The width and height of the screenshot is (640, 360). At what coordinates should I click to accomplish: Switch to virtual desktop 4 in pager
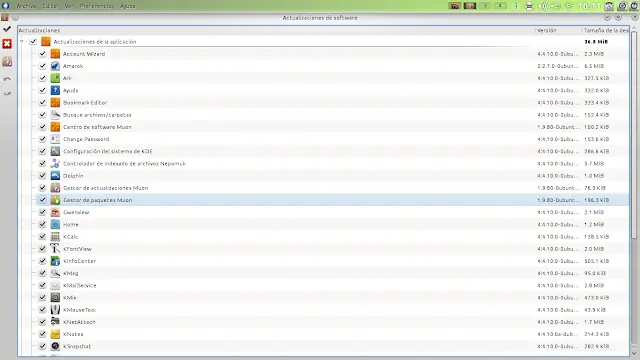pos(500,6)
